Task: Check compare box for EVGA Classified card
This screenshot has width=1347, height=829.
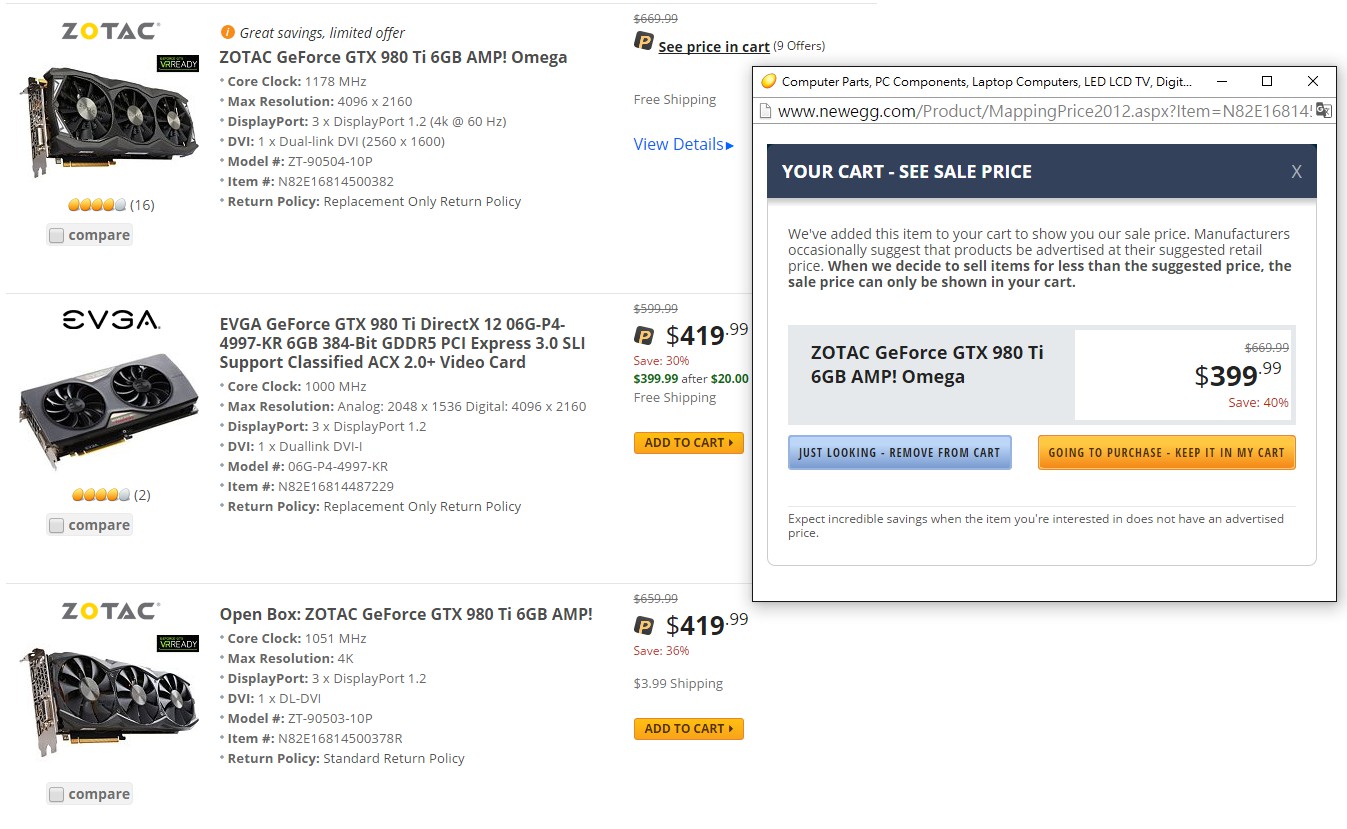Action: tap(57, 525)
